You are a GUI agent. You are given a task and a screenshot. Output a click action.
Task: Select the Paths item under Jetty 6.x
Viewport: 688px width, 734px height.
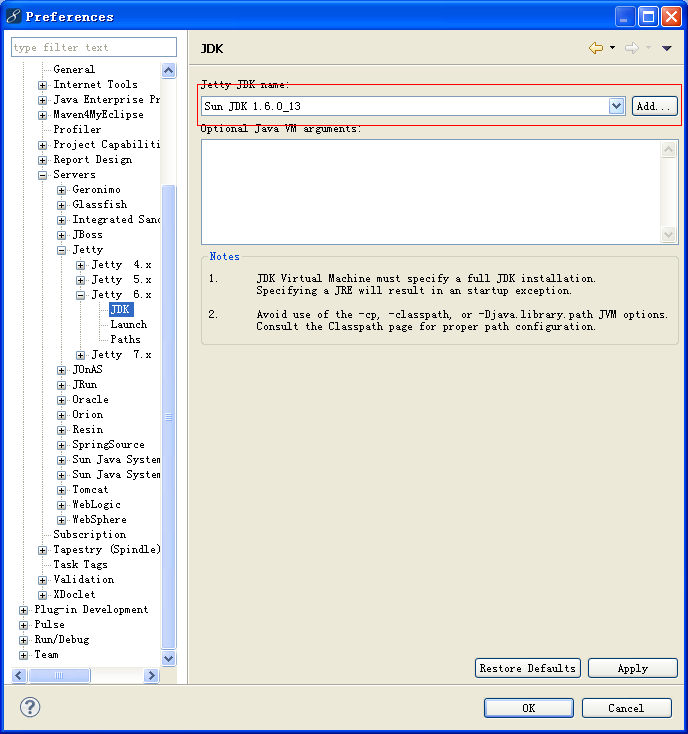point(125,339)
